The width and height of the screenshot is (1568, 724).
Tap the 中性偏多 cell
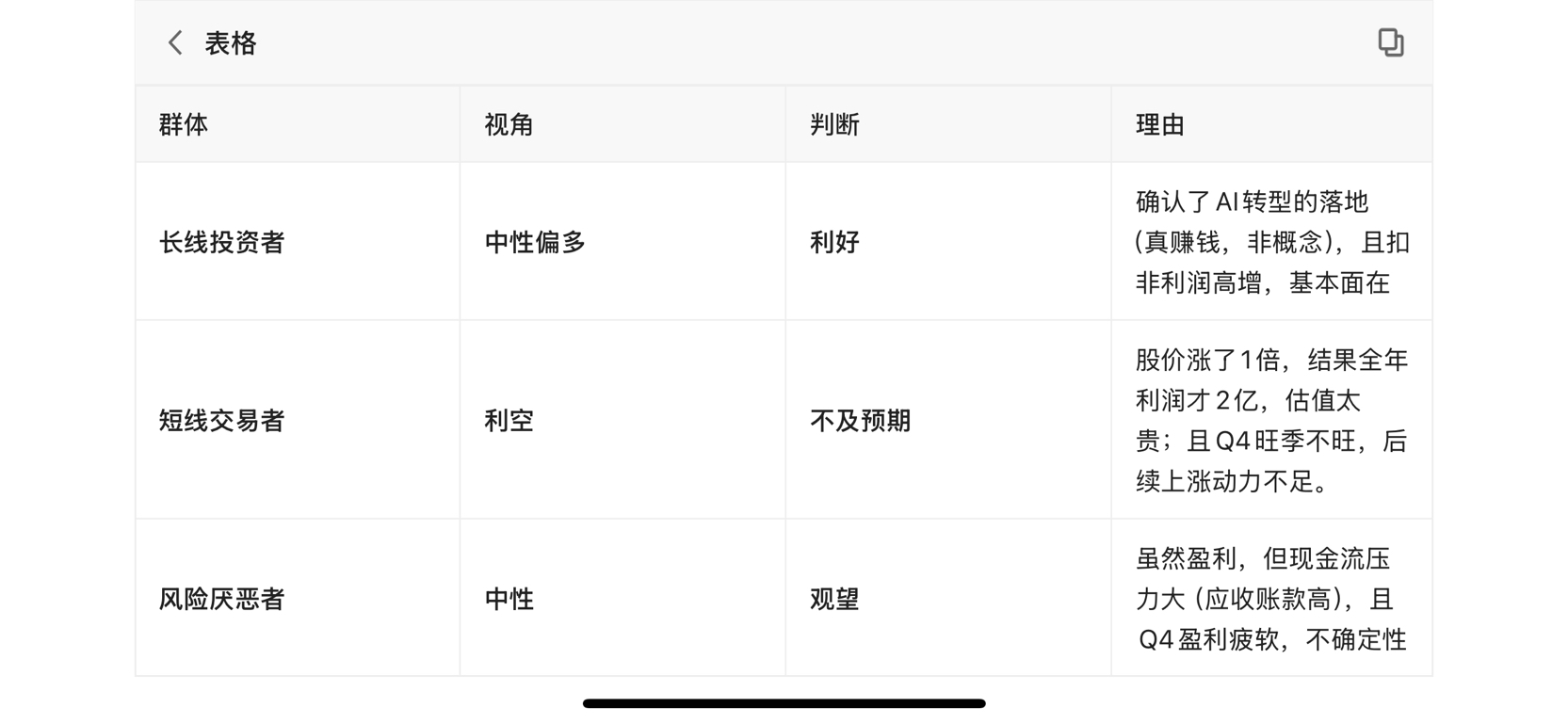[535, 242]
